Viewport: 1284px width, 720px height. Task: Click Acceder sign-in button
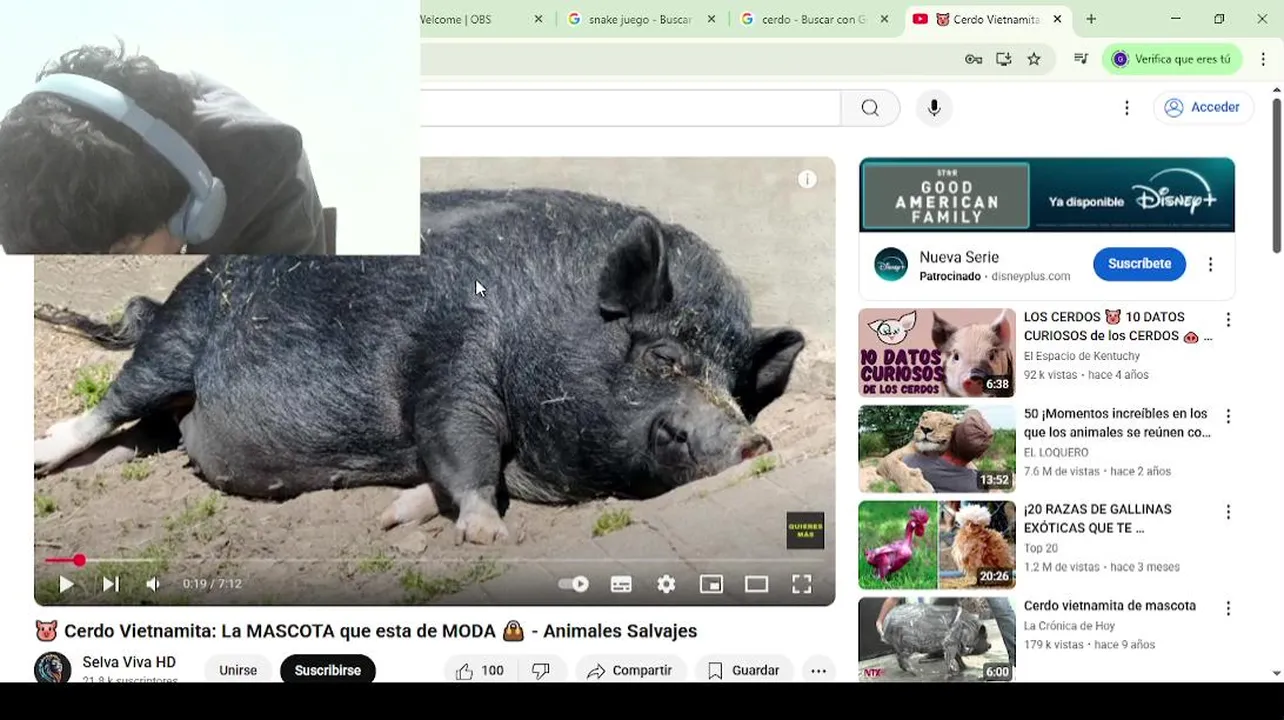point(1203,108)
